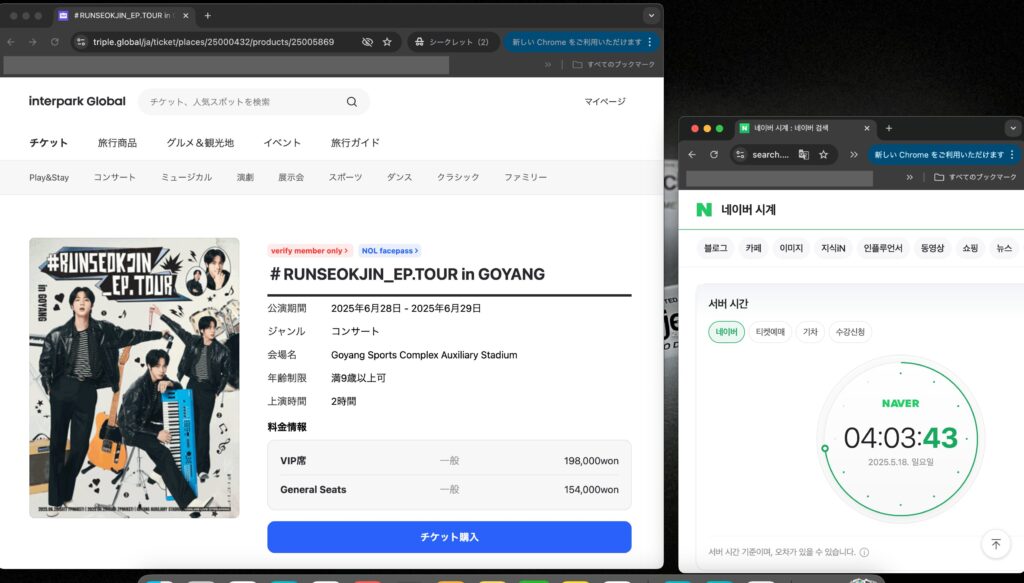Go to interpark Global home logo

(x=77, y=101)
